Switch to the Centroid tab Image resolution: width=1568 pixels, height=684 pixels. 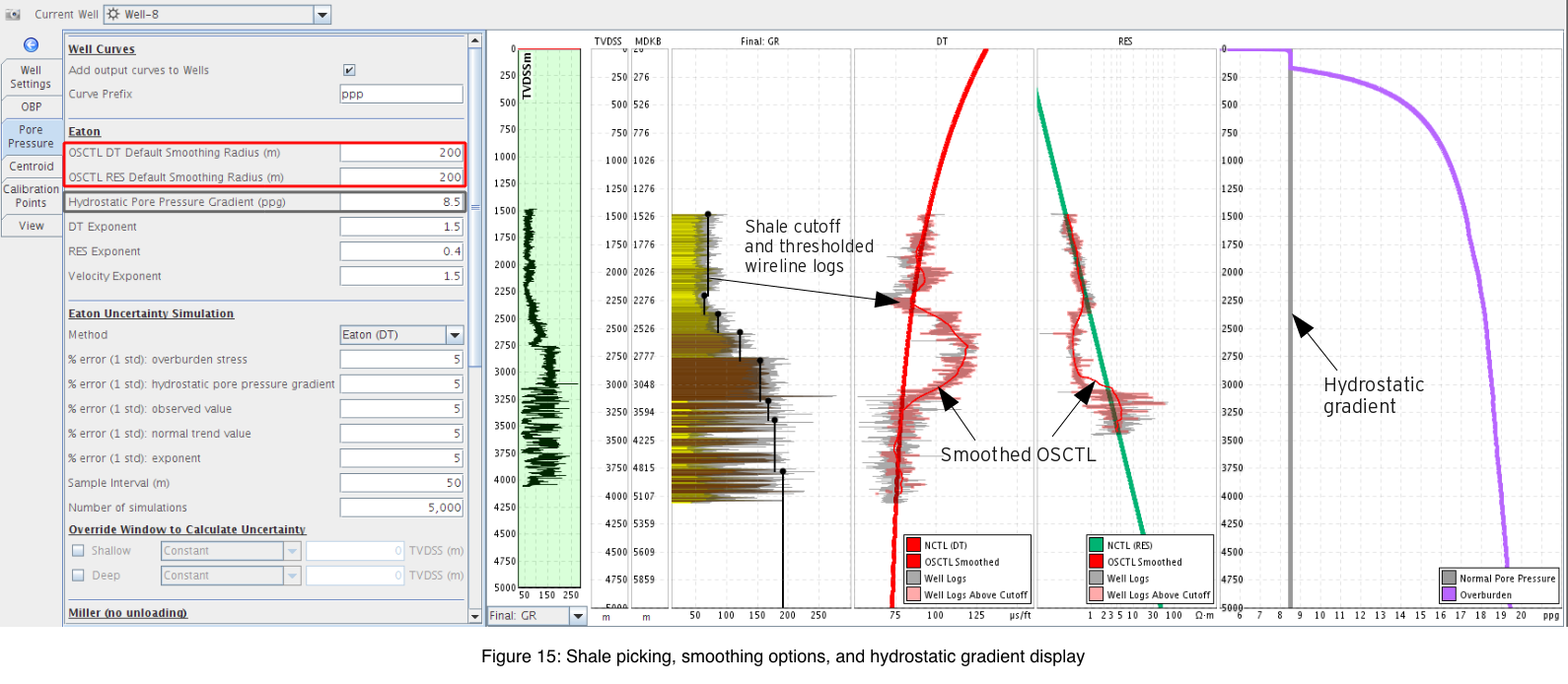pos(32,167)
